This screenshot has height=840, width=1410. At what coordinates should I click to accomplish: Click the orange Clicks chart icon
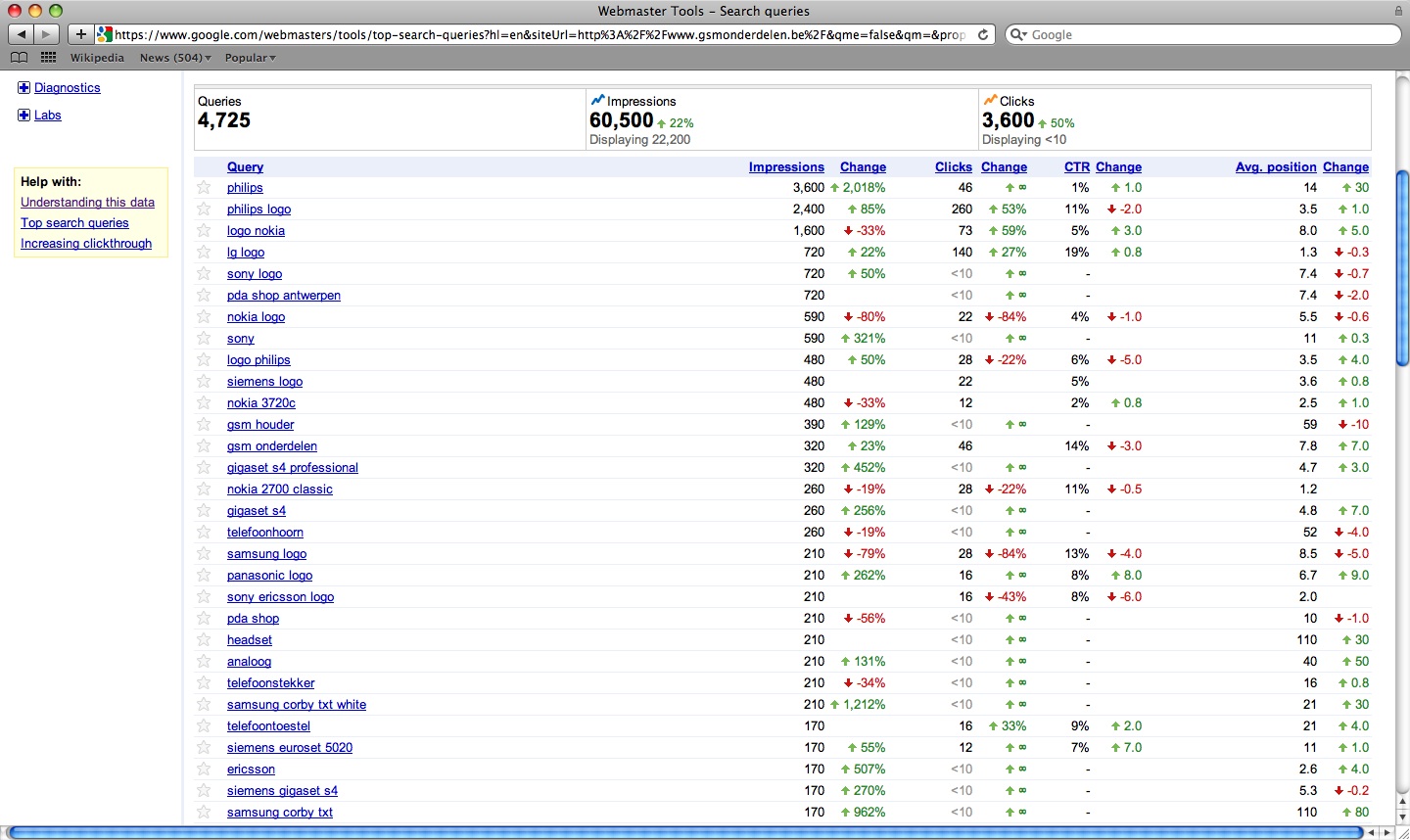990,100
